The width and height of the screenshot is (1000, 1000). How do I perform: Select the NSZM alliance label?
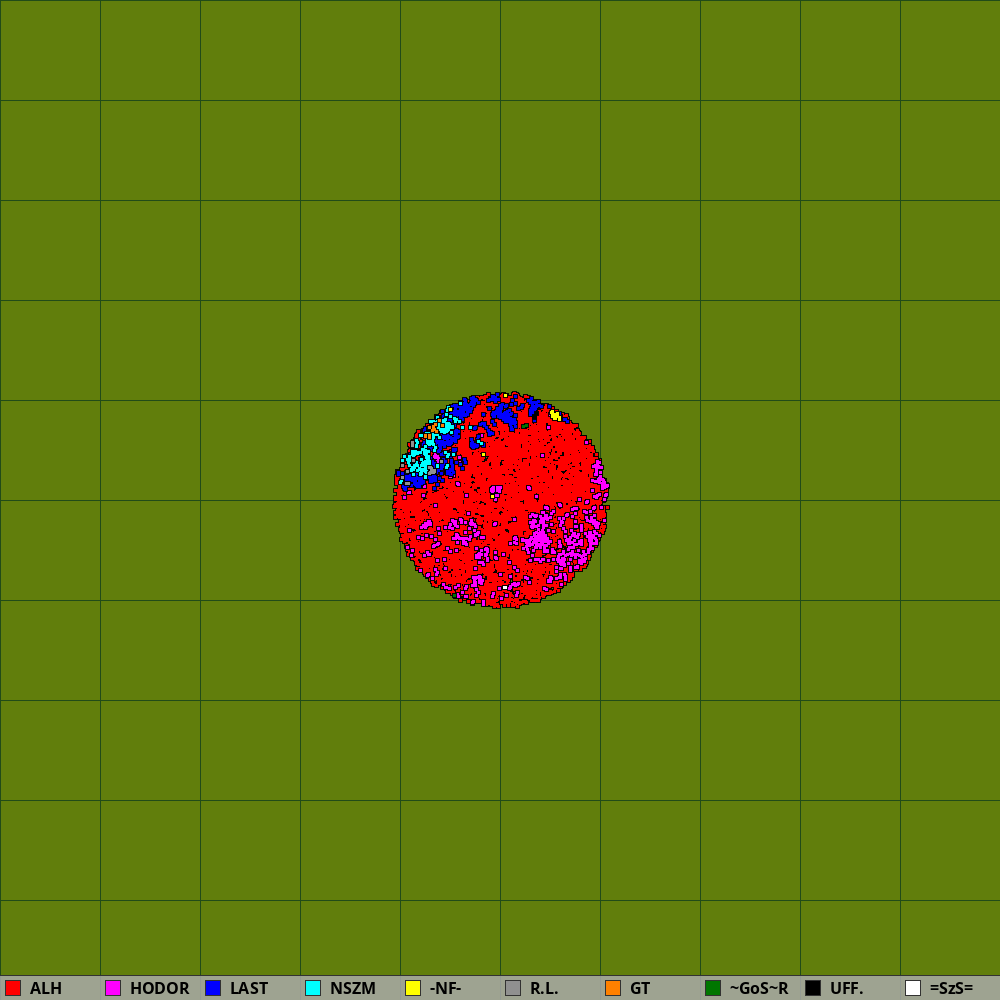tap(353, 988)
